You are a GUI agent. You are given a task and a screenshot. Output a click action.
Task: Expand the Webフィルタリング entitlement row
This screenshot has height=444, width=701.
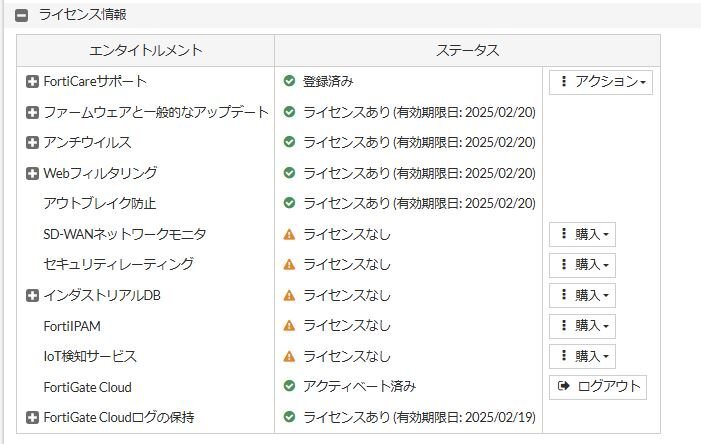pyautogui.click(x=32, y=173)
